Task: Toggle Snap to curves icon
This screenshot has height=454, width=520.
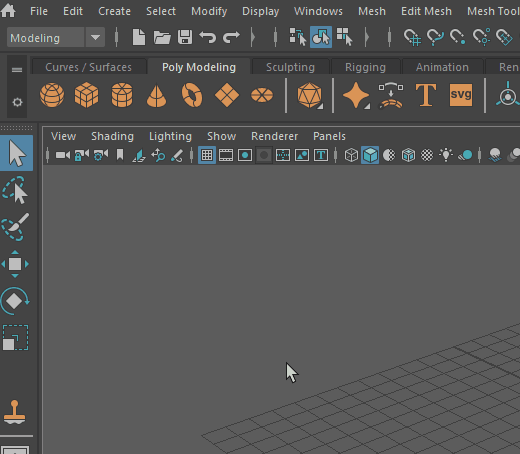Action: pyautogui.click(x=435, y=37)
